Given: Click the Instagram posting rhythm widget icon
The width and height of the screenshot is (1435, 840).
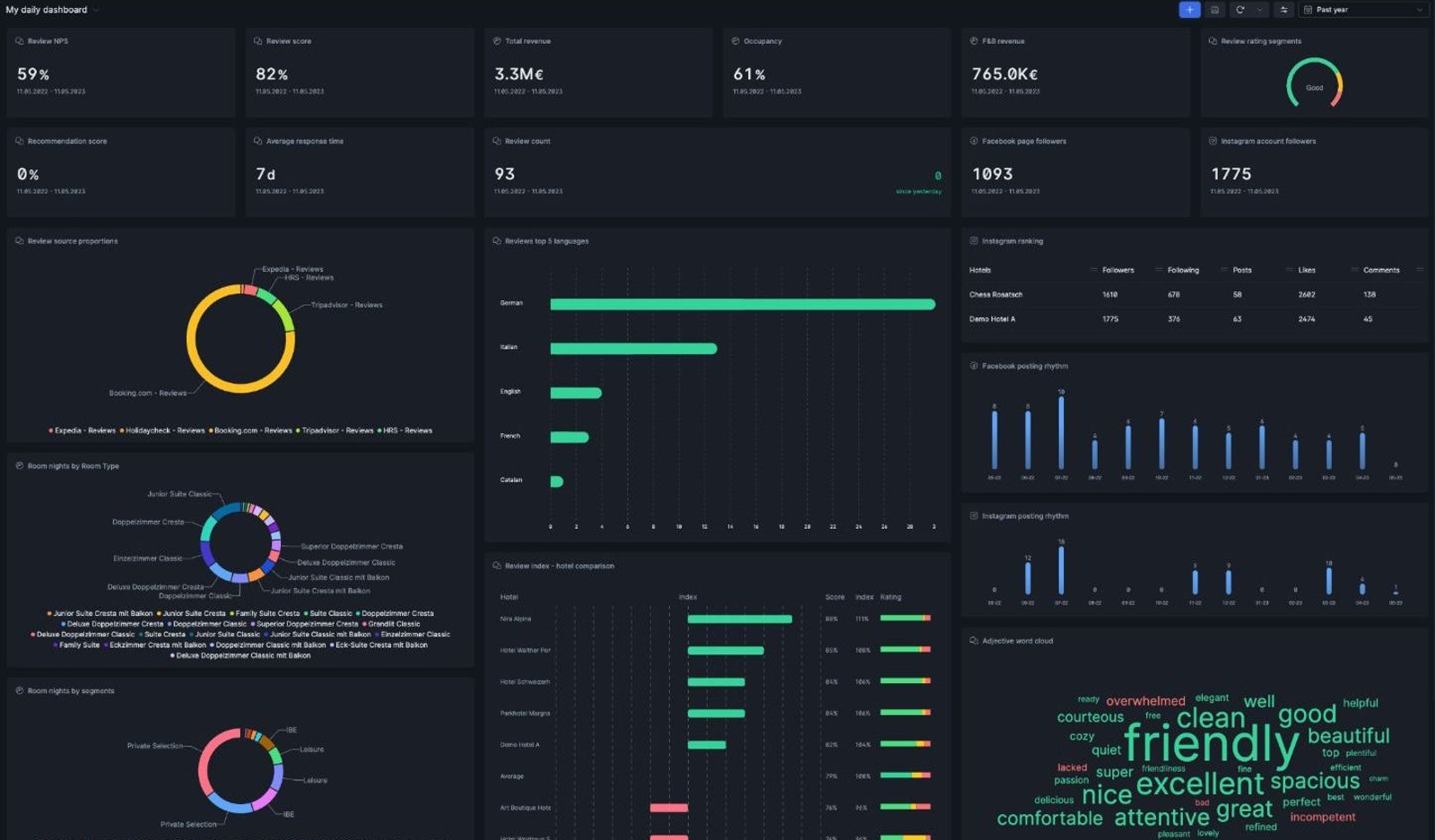Looking at the screenshot, I should [974, 516].
